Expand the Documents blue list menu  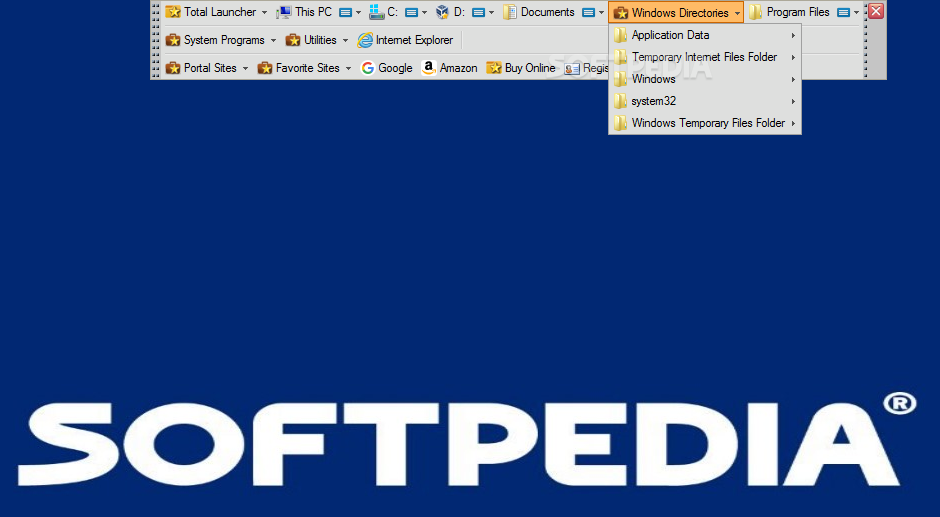point(593,12)
